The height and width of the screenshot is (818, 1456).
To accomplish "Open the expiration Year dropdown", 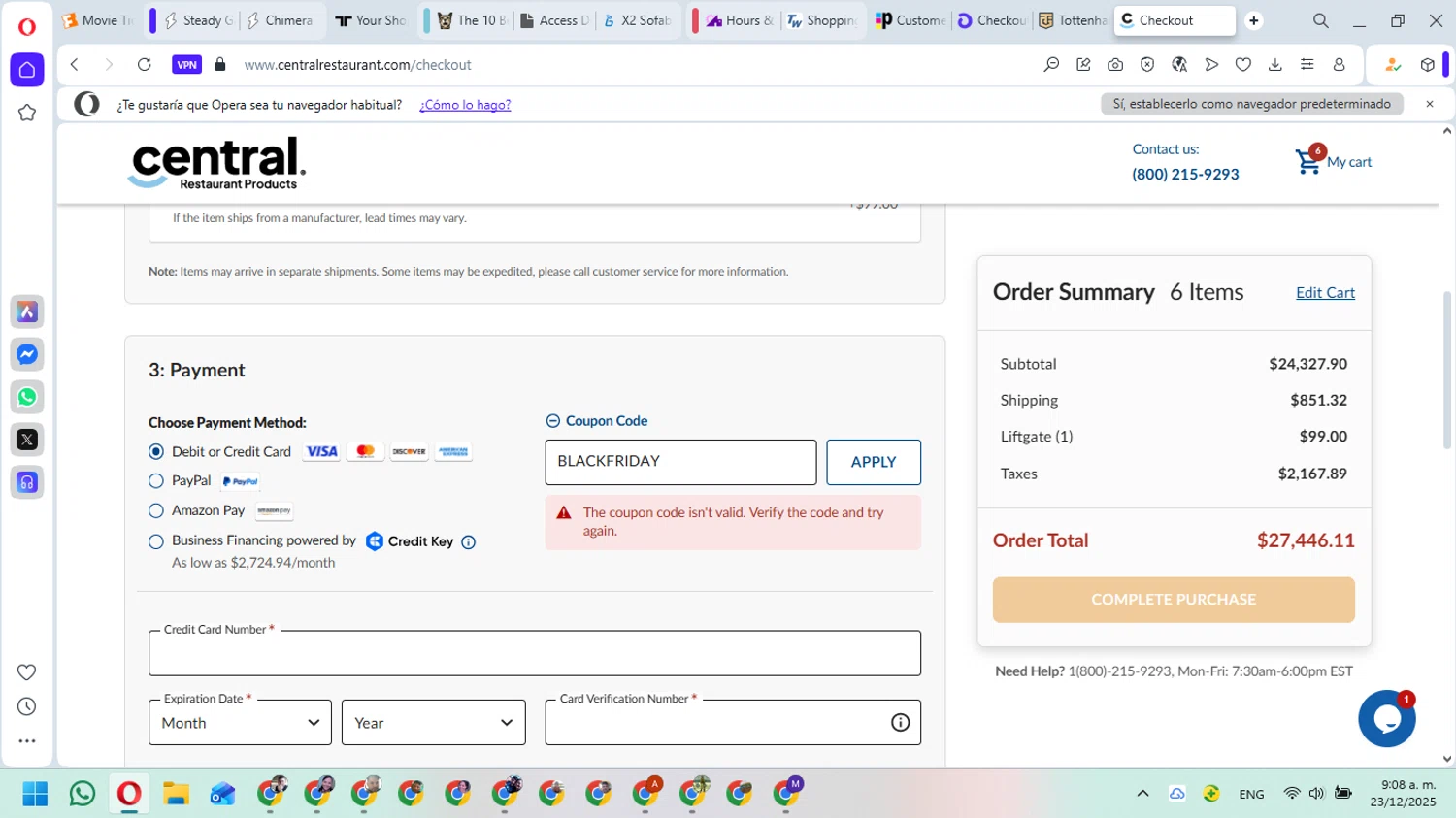I will (x=434, y=723).
